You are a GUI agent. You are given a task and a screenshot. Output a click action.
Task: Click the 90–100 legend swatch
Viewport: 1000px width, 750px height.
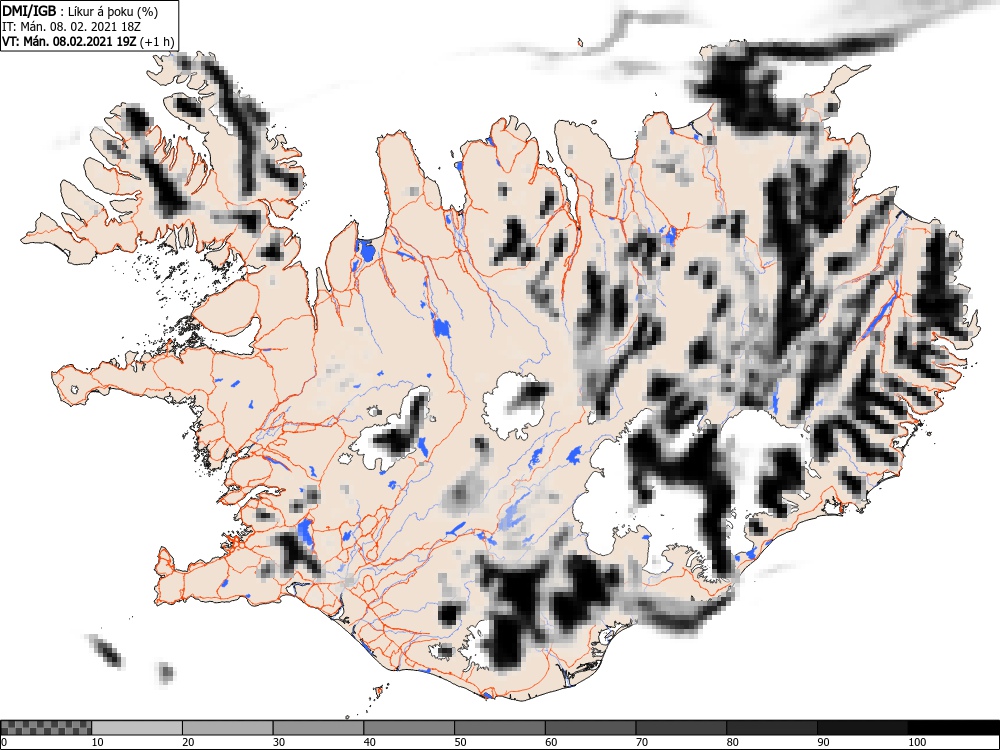[x=862, y=728]
